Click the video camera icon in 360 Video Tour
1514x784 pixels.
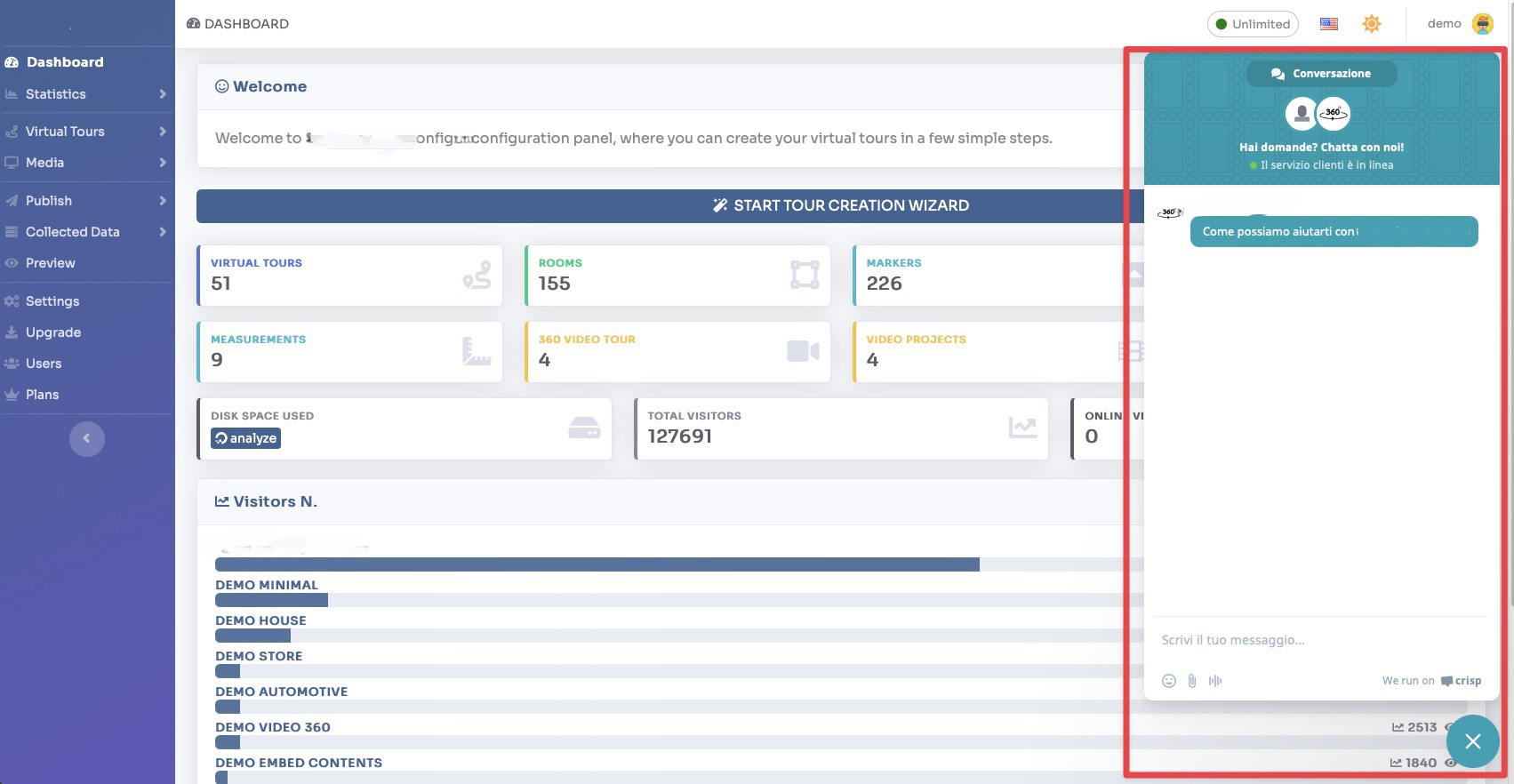(x=803, y=351)
